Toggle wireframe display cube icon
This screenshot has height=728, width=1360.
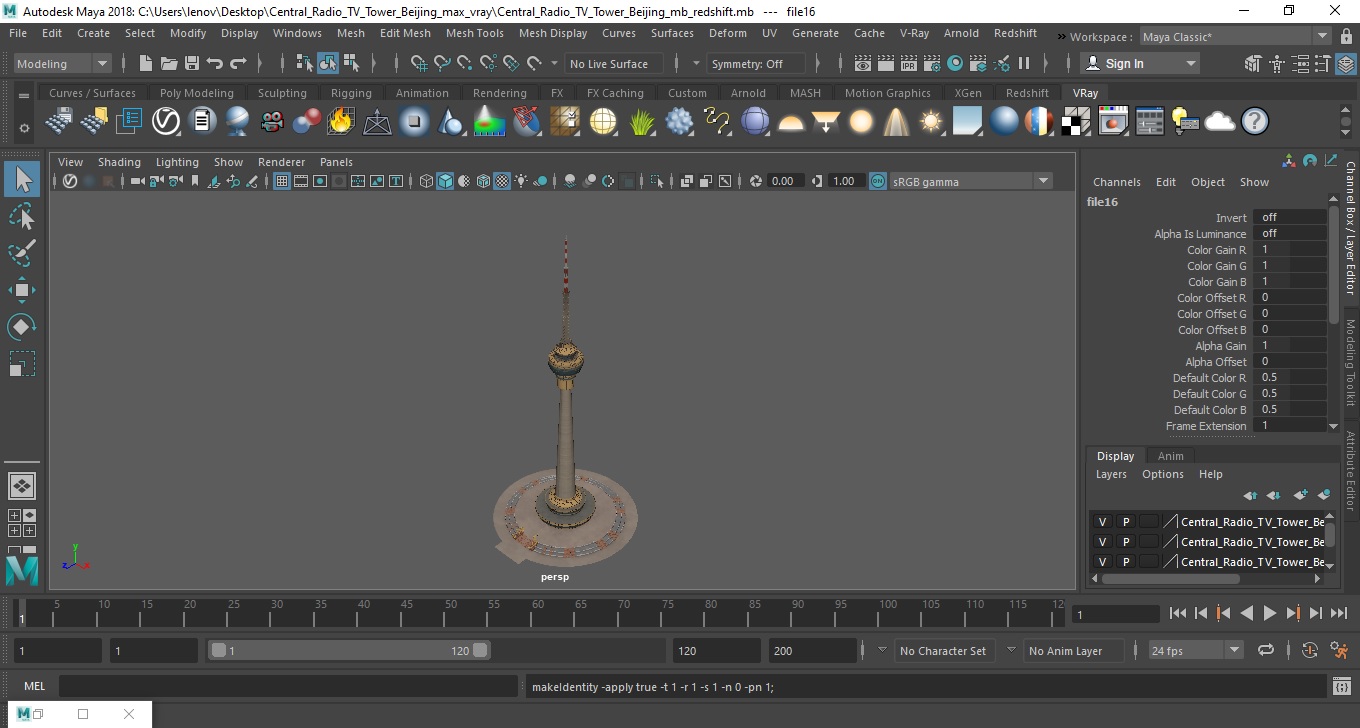(x=427, y=181)
